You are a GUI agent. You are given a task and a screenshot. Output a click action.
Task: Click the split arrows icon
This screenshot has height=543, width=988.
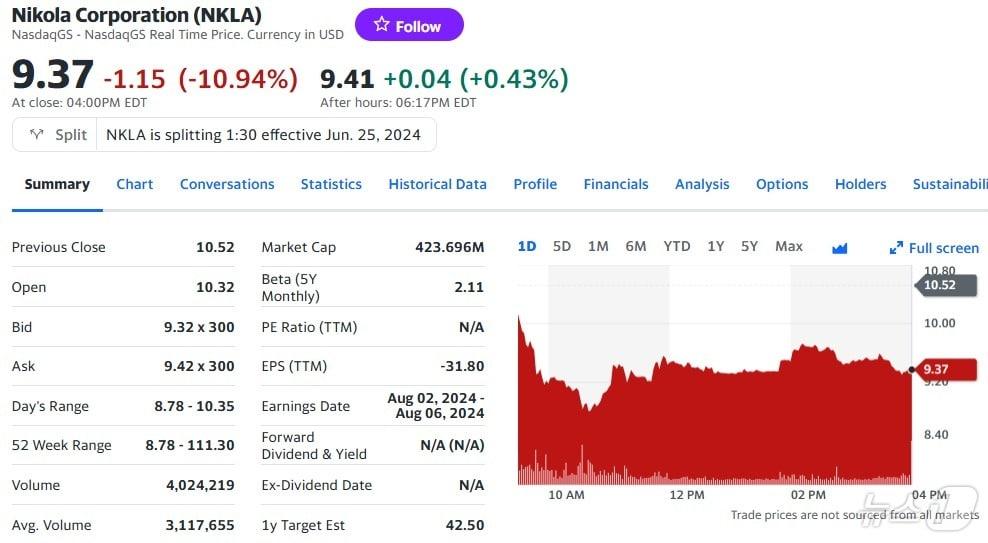tap(37, 134)
